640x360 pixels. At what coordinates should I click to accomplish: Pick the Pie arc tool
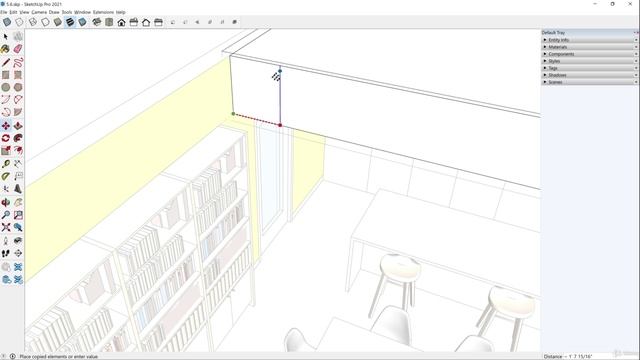[18, 112]
